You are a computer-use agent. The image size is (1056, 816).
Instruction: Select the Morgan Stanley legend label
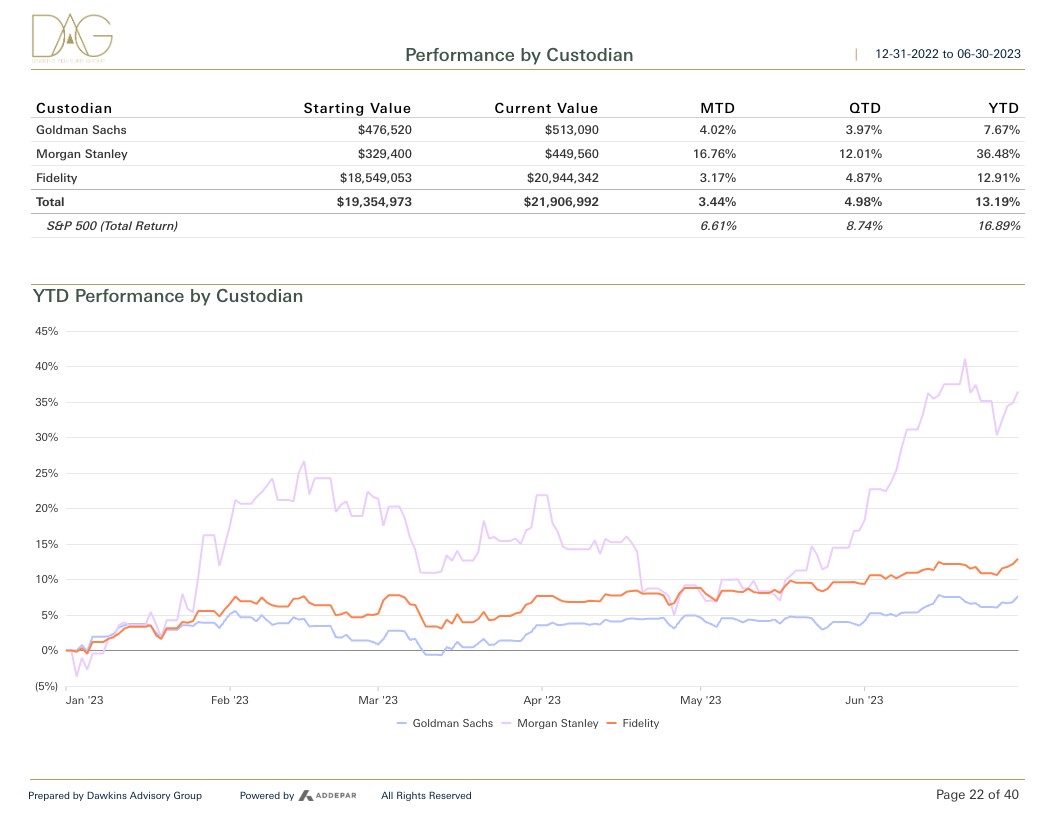558,723
